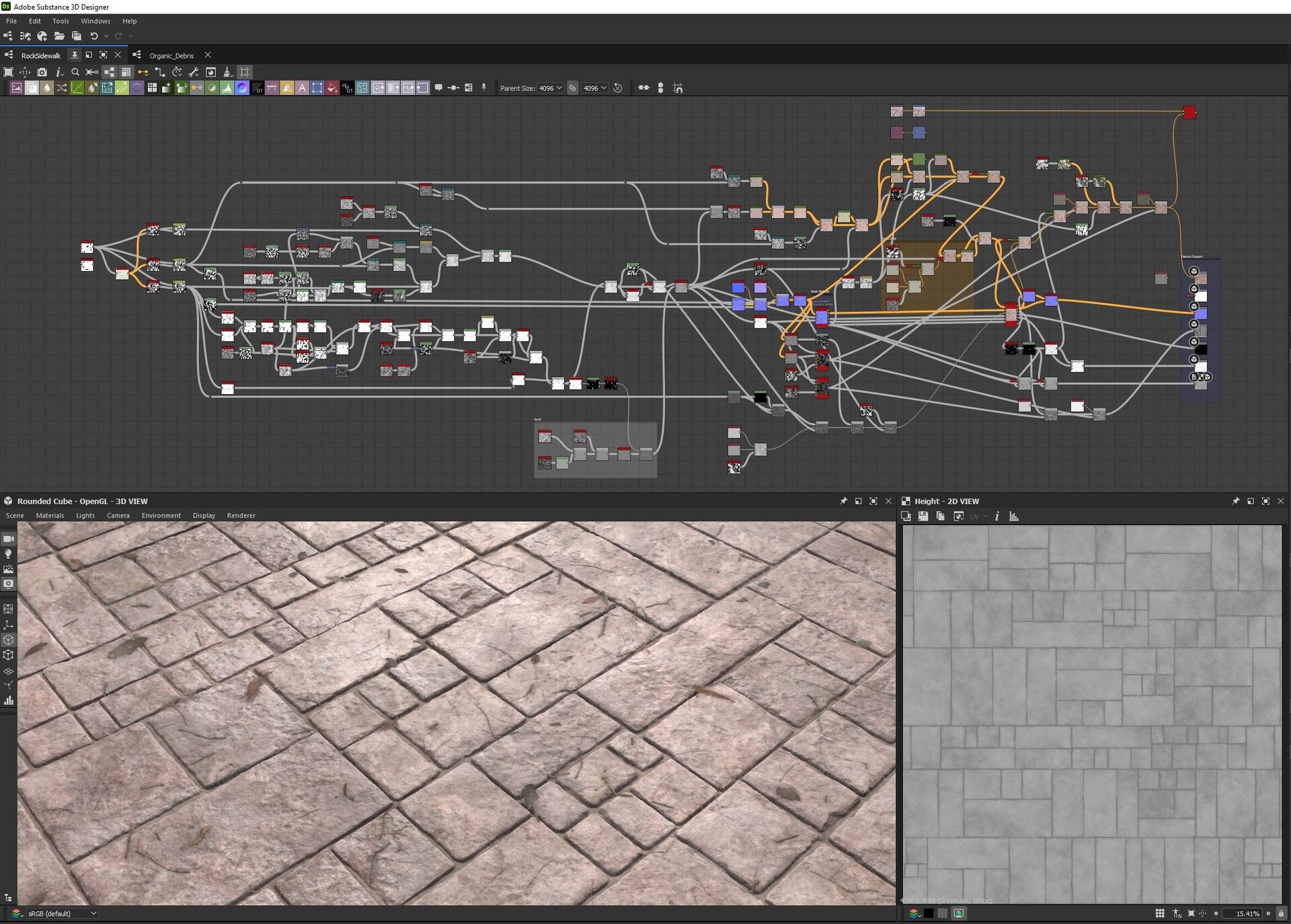
Task: Open the File menu
Action: point(11,21)
